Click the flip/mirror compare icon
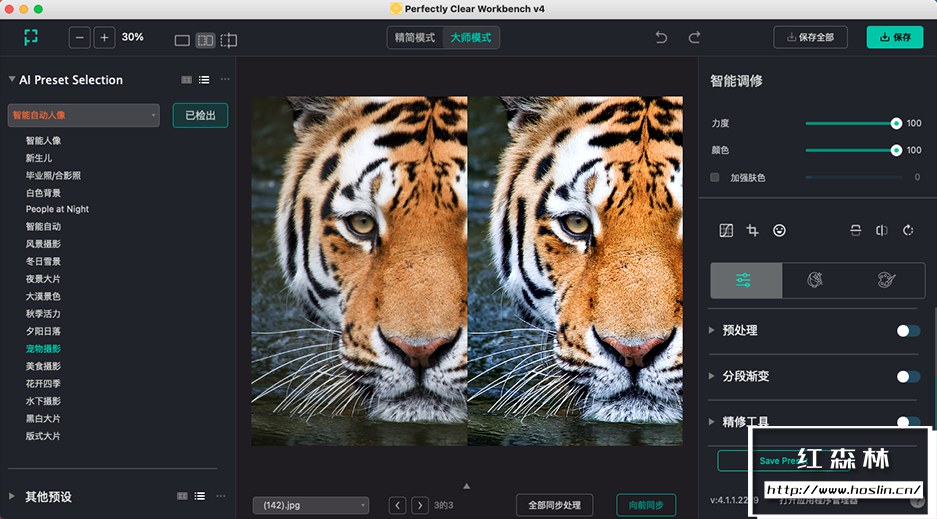This screenshot has width=937, height=519. click(881, 231)
